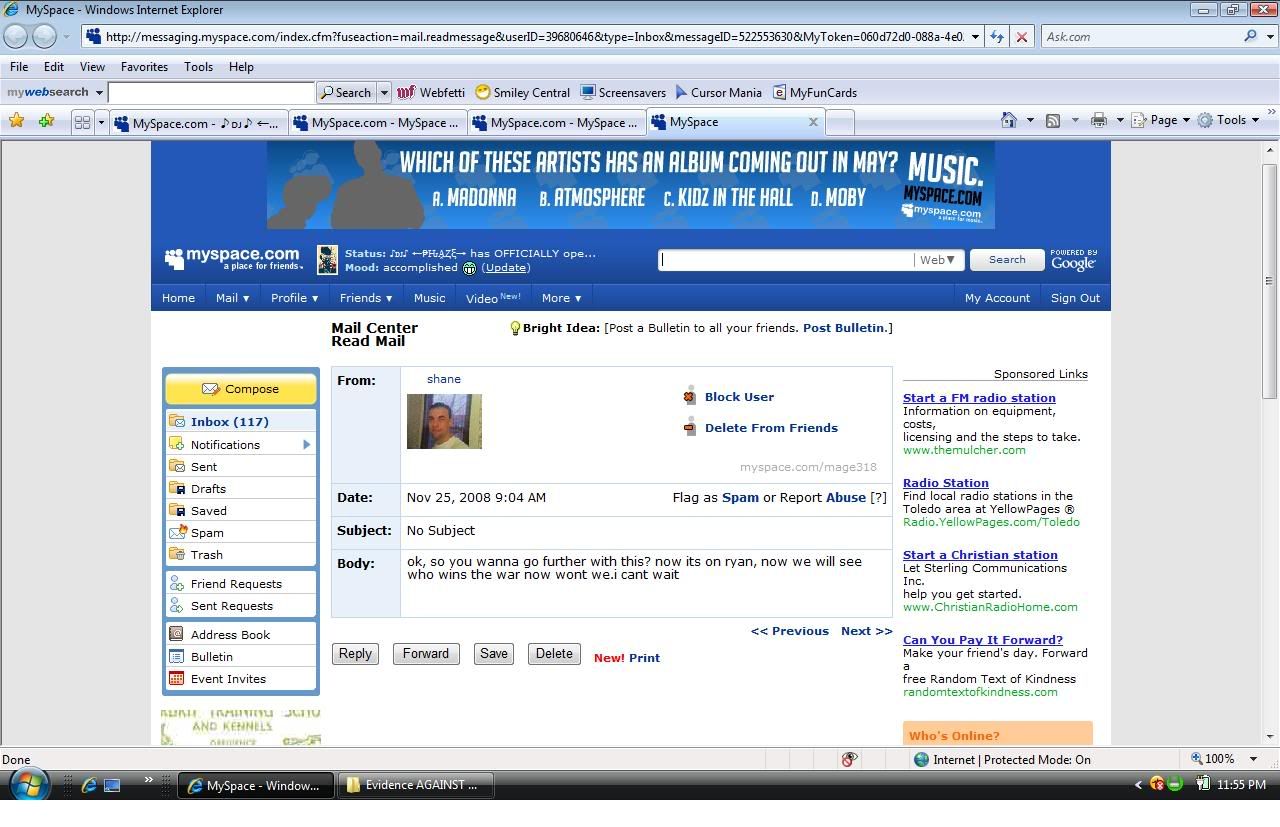Open the File menu
This screenshot has height=827, width=1280.
pyautogui.click(x=19, y=67)
